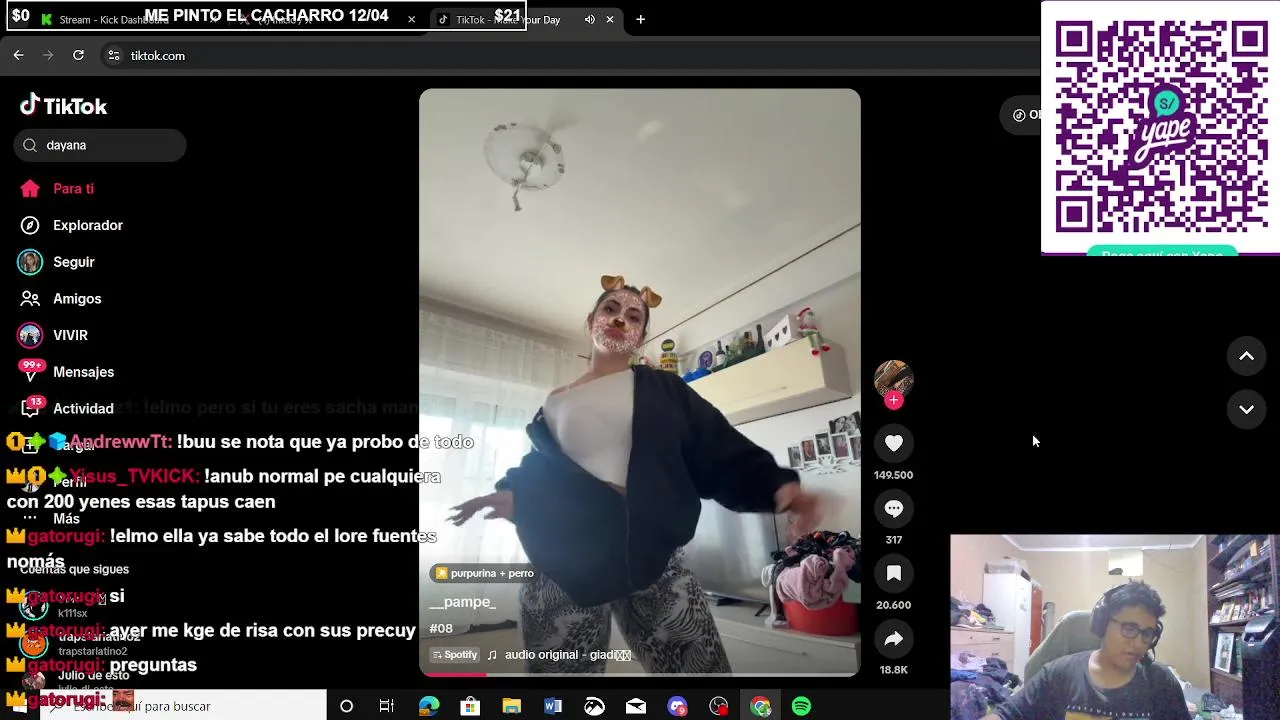Click the browser forward arrow
Viewport: 1280px width, 720px height.
pos(48,56)
